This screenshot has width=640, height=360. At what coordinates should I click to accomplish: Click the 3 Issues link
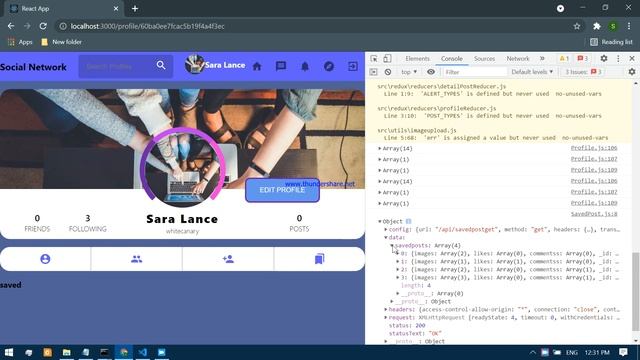(583, 72)
